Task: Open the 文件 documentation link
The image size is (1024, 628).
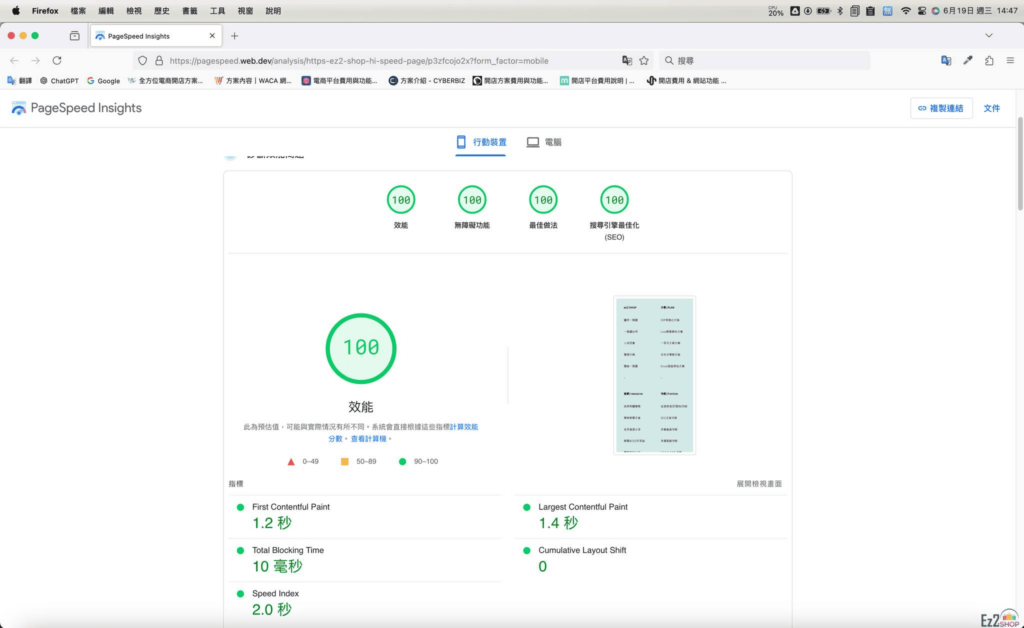Action: point(991,108)
